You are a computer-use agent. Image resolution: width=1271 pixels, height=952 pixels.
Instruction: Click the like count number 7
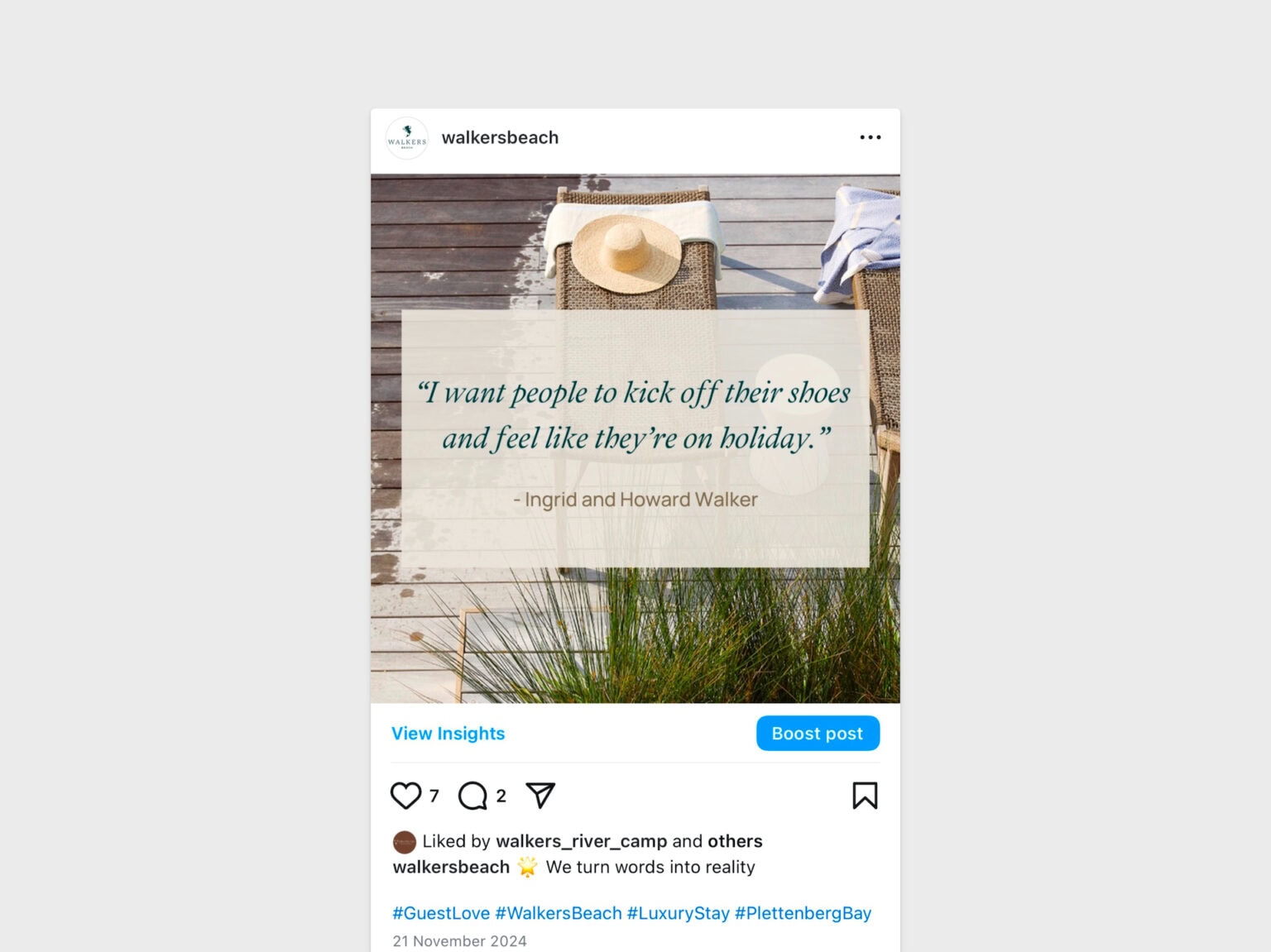[x=434, y=796]
